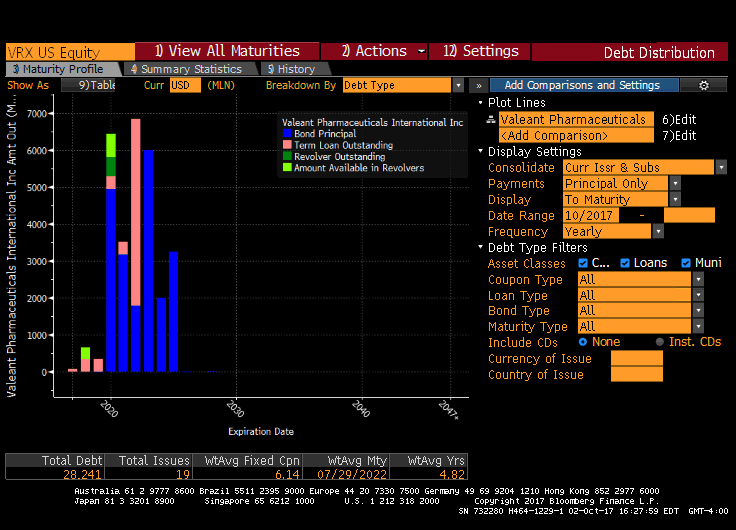Image resolution: width=736 pixels, height=530 pixels.
Task: Click the tallest pink term loan bar
Action: [x=136, y=212]
